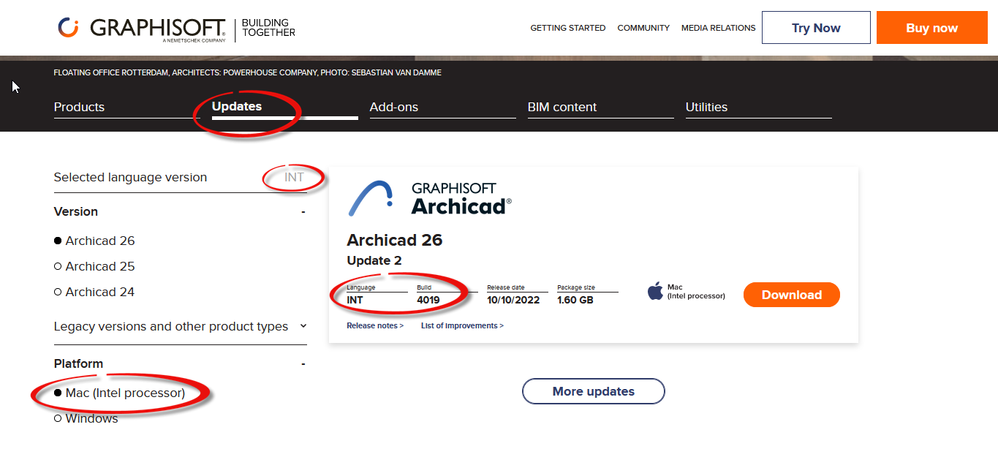This screenshot has width=998, height=460.
Task: Switch to the Updates tab
Action: click(x=285, y=107)
